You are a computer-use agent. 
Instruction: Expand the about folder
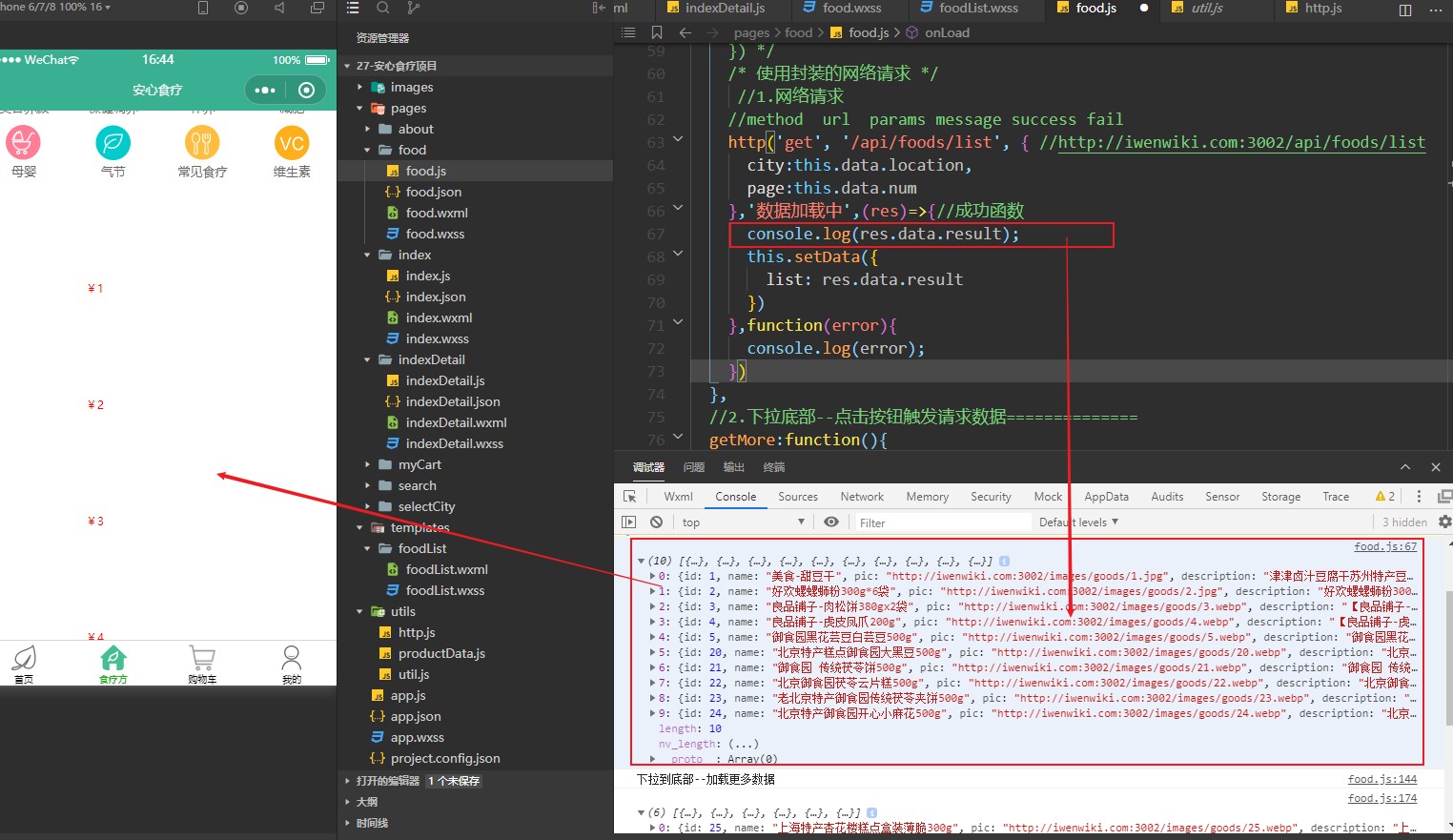[x=367, y=129]
